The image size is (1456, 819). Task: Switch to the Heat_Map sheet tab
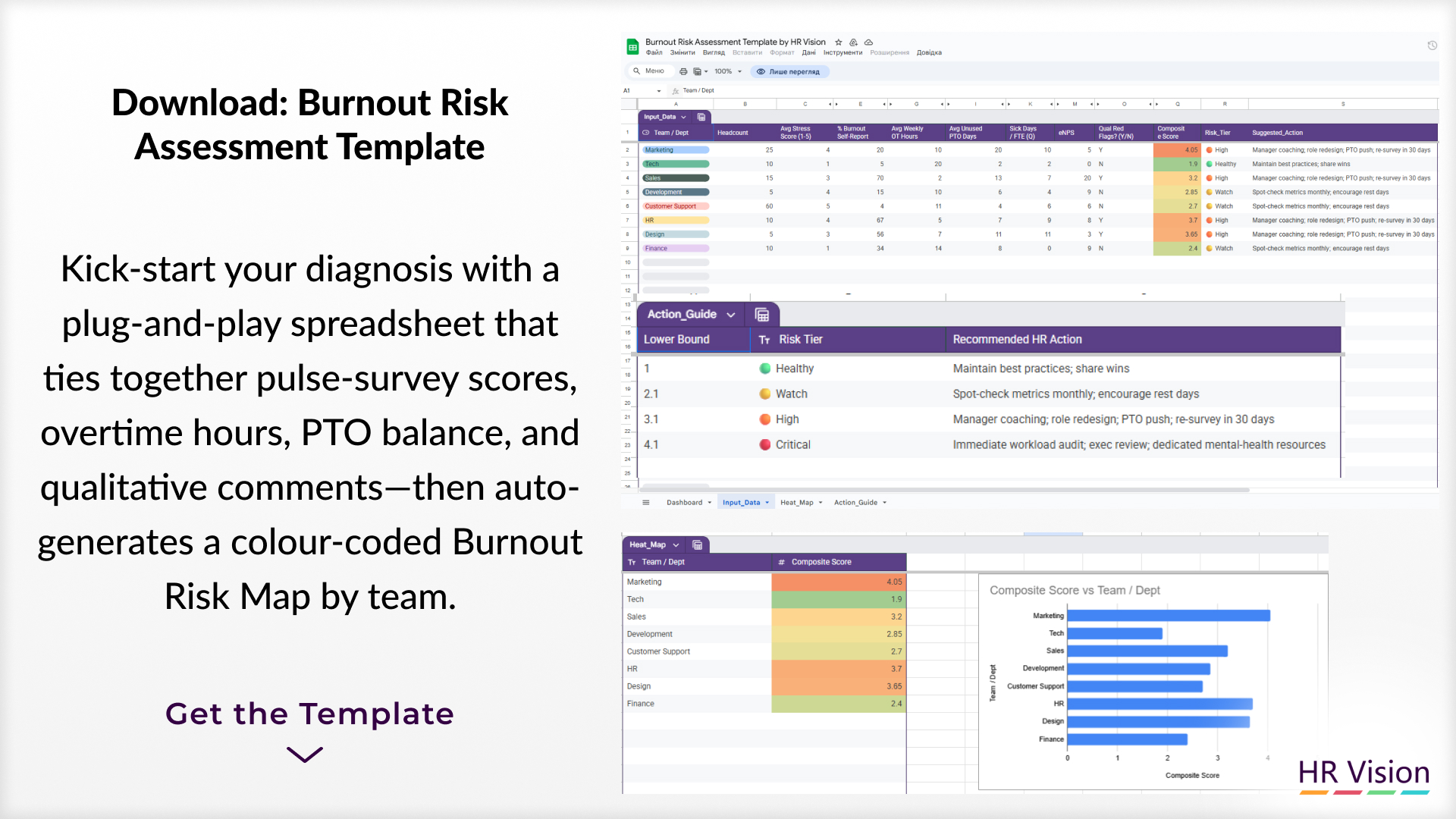tap(801, 502)
